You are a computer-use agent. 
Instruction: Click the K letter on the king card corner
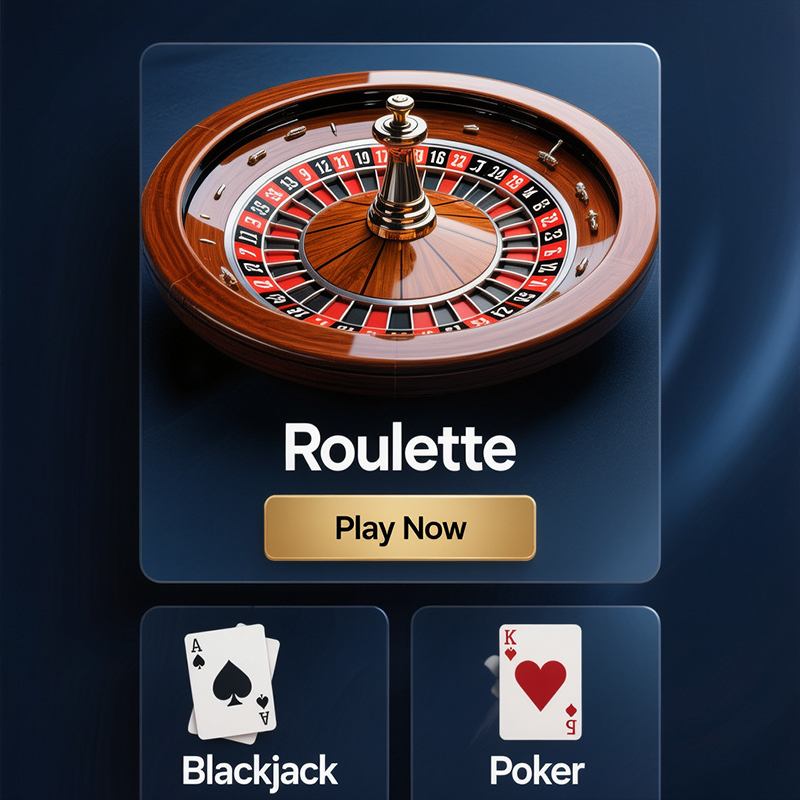coord(510,638)
